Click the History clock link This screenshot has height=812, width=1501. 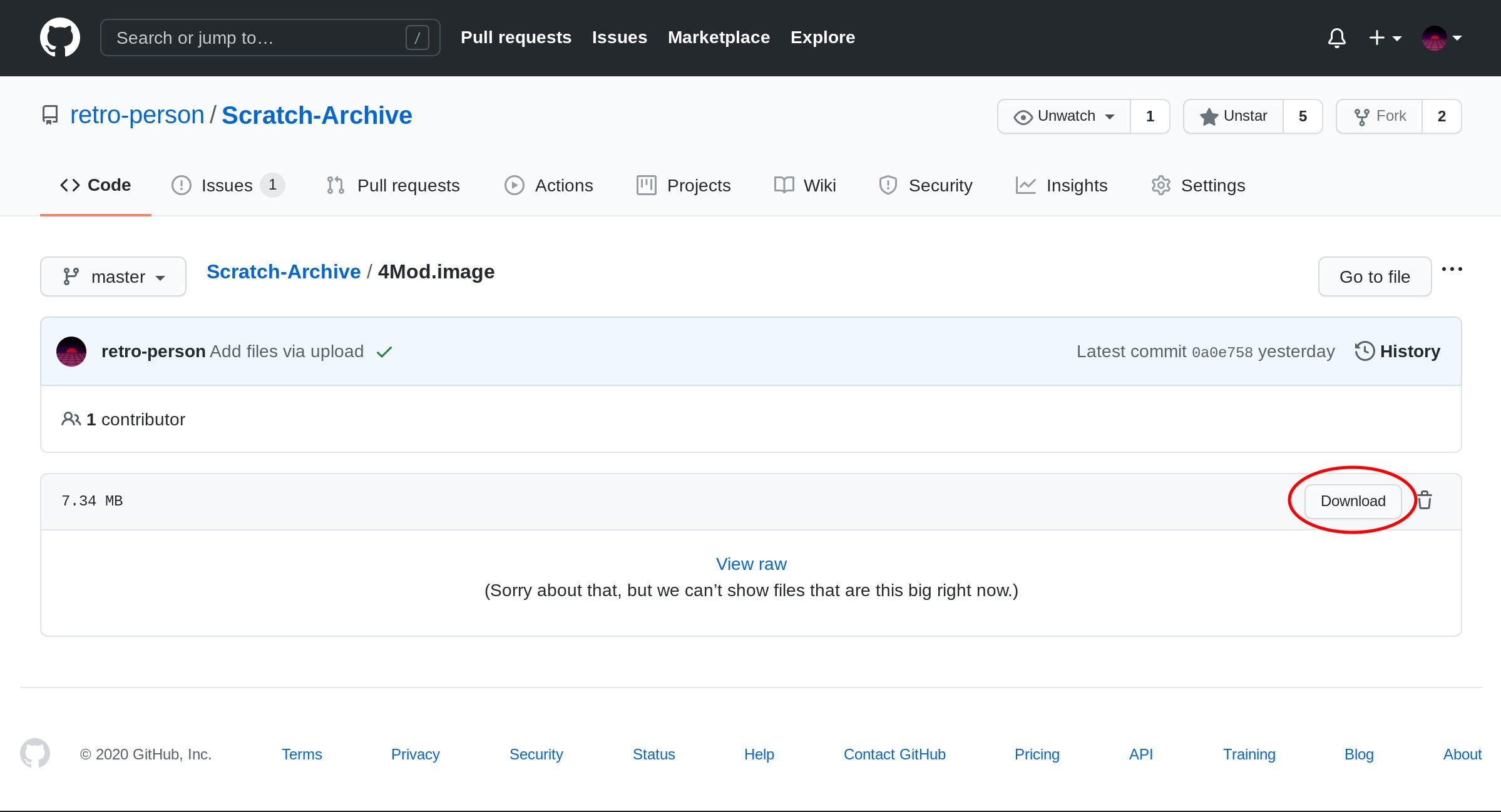pyautogui.click(x=1398, y=352)
